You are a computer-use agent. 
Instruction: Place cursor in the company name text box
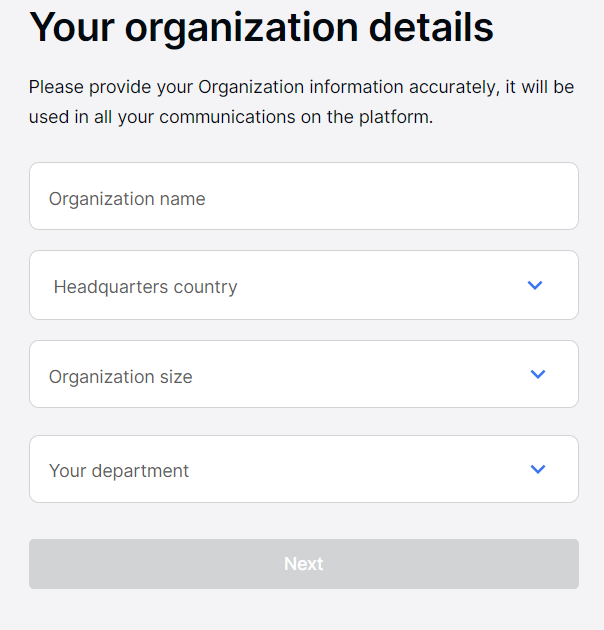coord(303,197)
